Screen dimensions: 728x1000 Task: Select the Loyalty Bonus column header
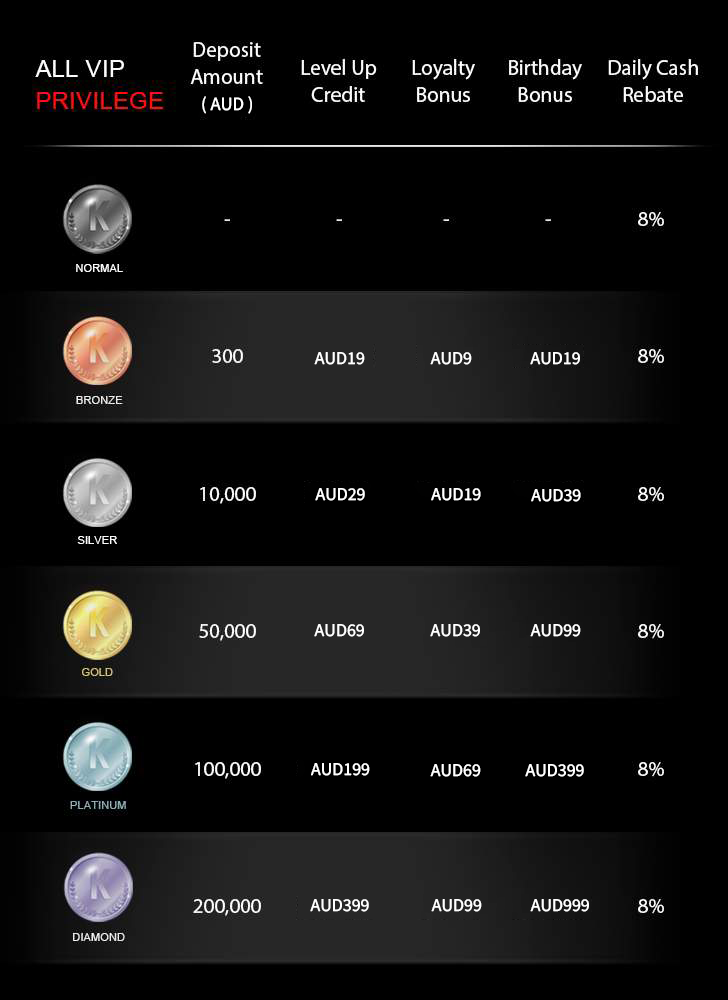[443, 81]
